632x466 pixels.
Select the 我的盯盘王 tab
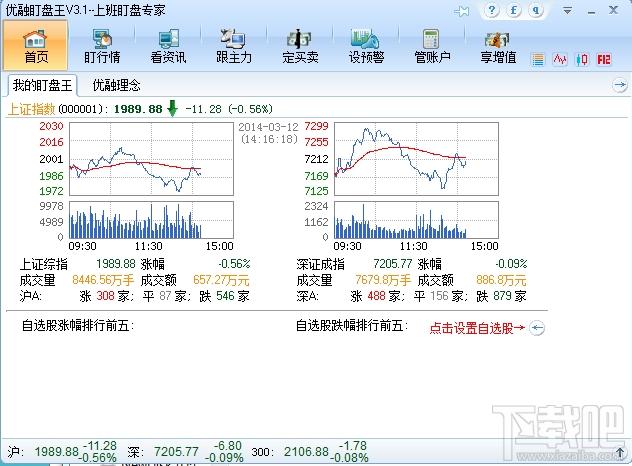tap(43, 85)
